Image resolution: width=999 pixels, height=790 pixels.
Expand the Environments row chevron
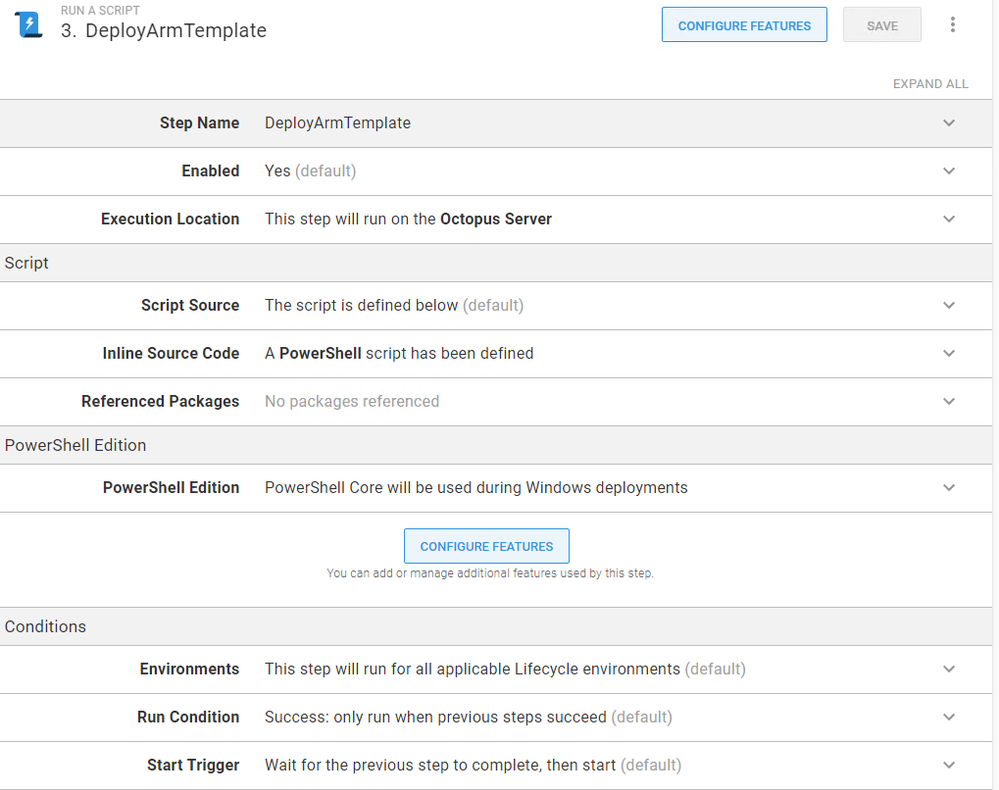[949, 669]
